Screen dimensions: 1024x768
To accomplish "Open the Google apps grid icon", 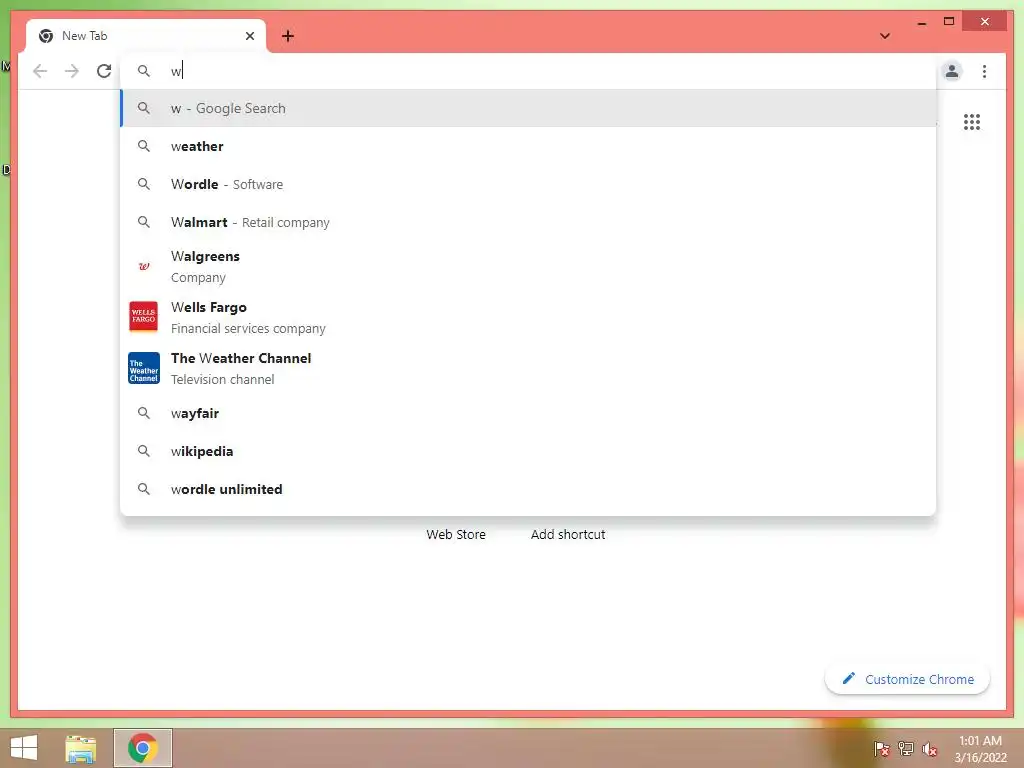I will 972,121.
